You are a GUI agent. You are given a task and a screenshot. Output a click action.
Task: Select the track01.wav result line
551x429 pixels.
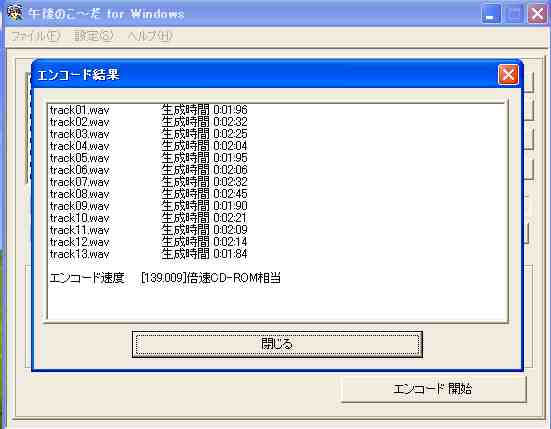click(x=148, y=110)
